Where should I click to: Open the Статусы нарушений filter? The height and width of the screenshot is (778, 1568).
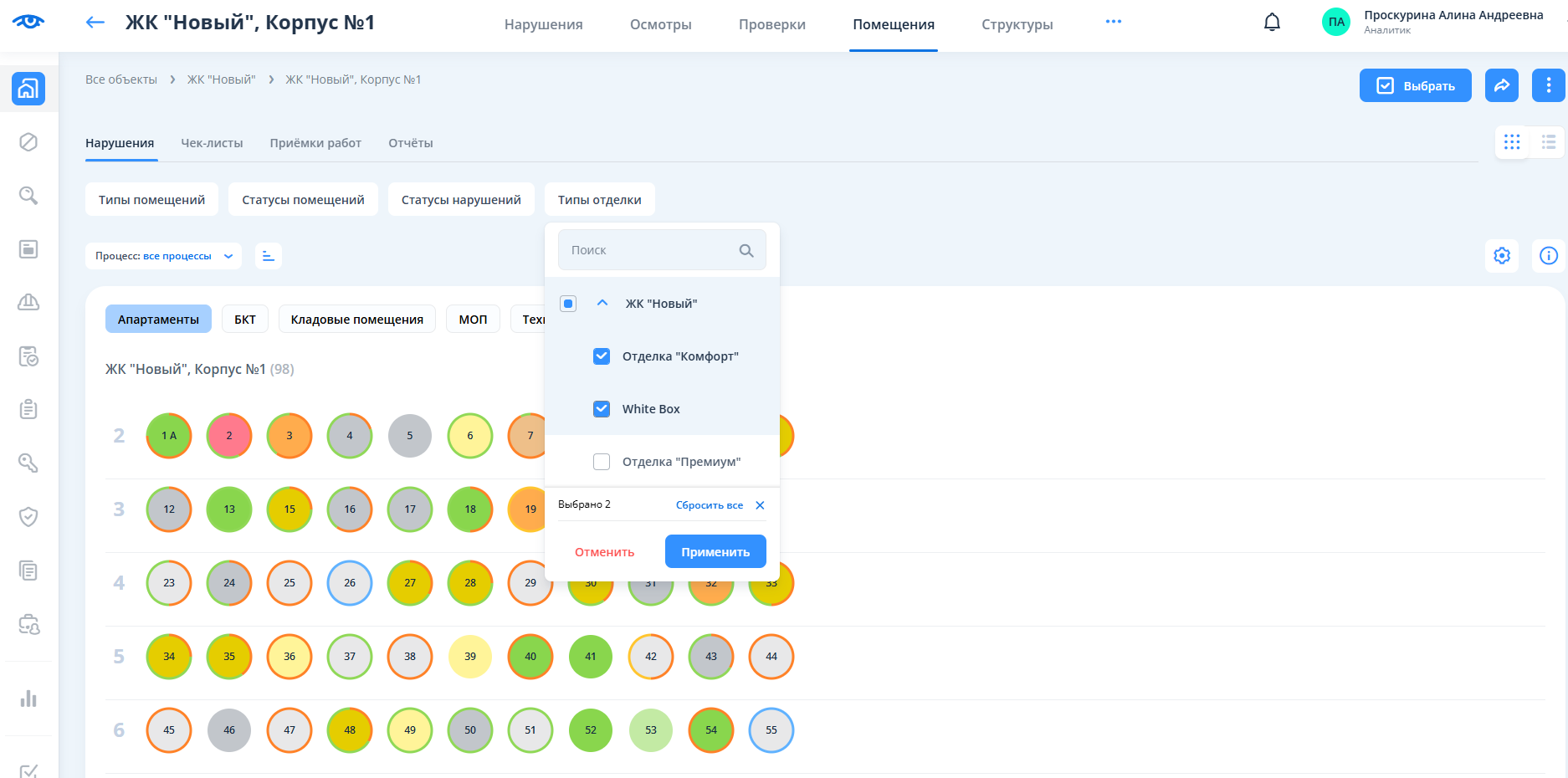point(461,200)
